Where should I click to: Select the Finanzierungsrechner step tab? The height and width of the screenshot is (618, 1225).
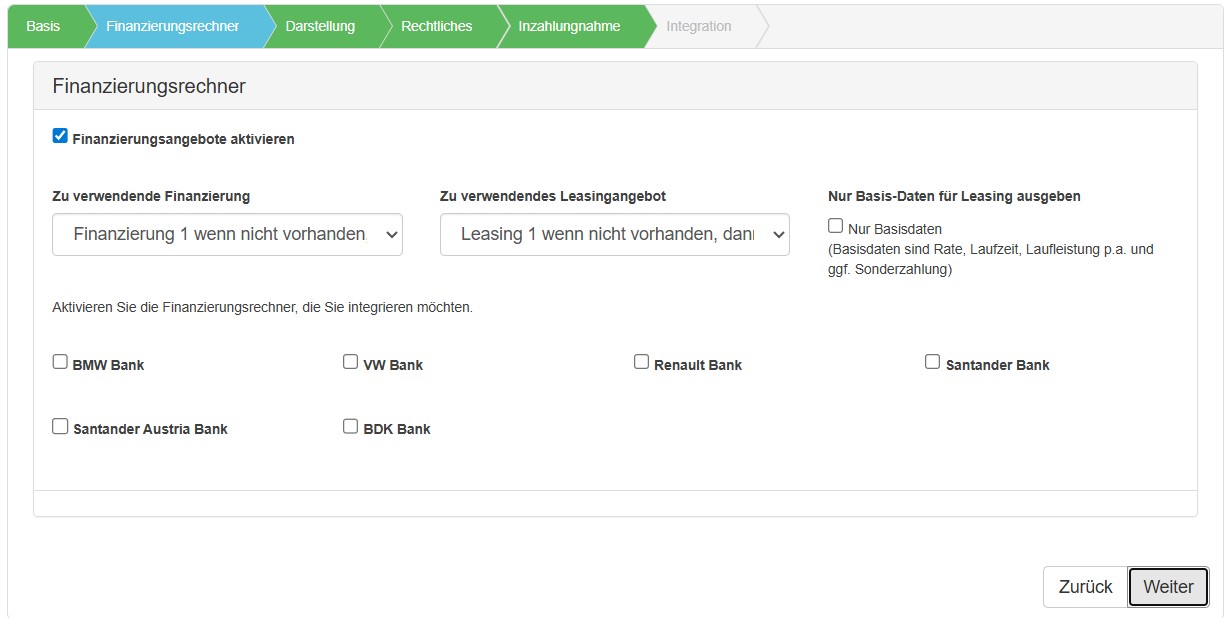[x=172, y=26]
